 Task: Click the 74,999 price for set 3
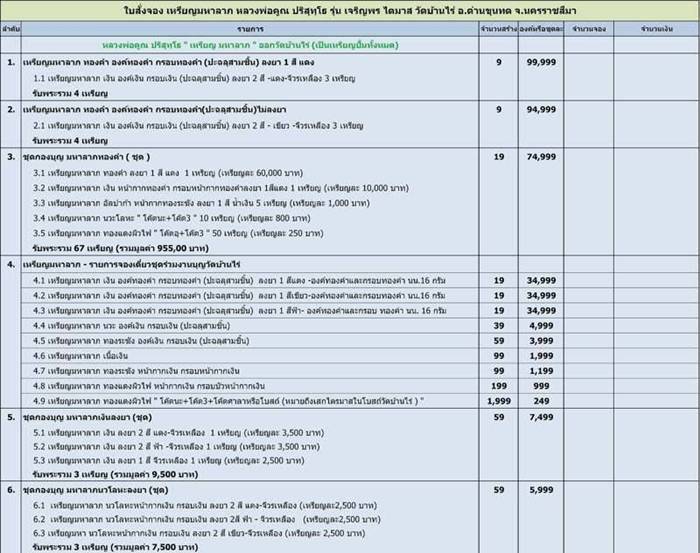pyautogui.click(x=540, y=157)
